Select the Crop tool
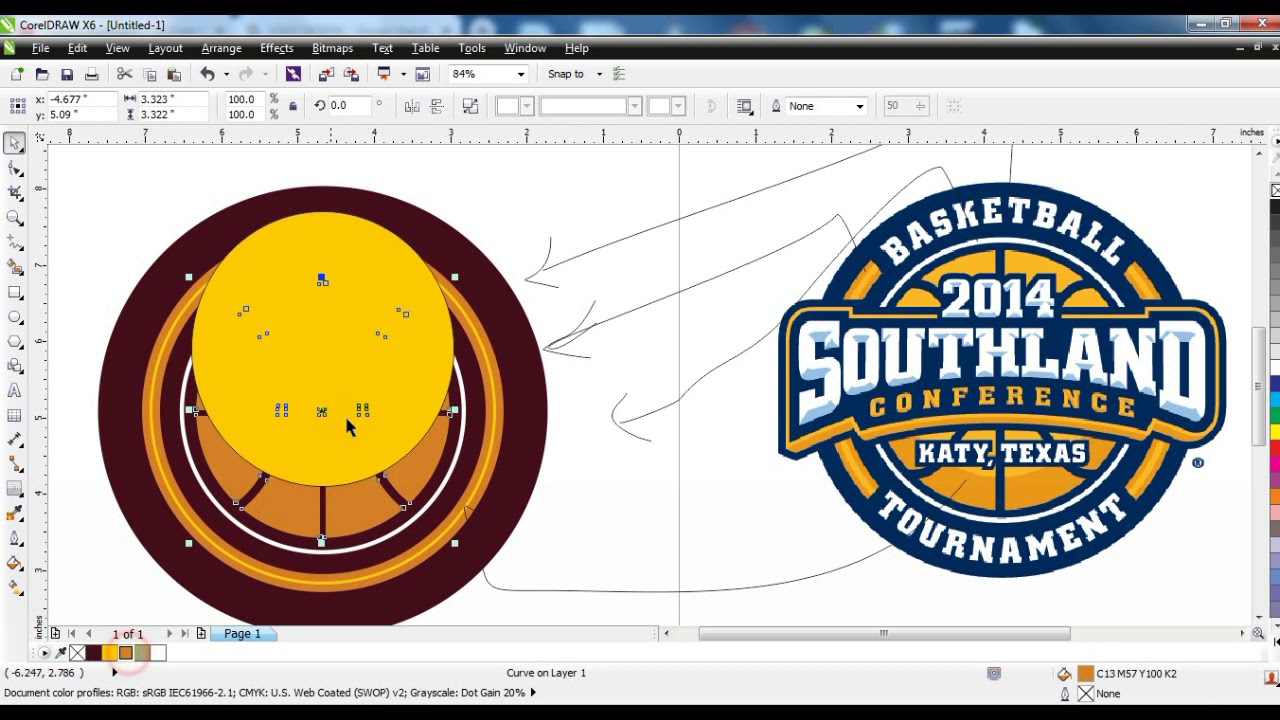The height and width of the screenshot is (720, 1280). coord(15,193)
